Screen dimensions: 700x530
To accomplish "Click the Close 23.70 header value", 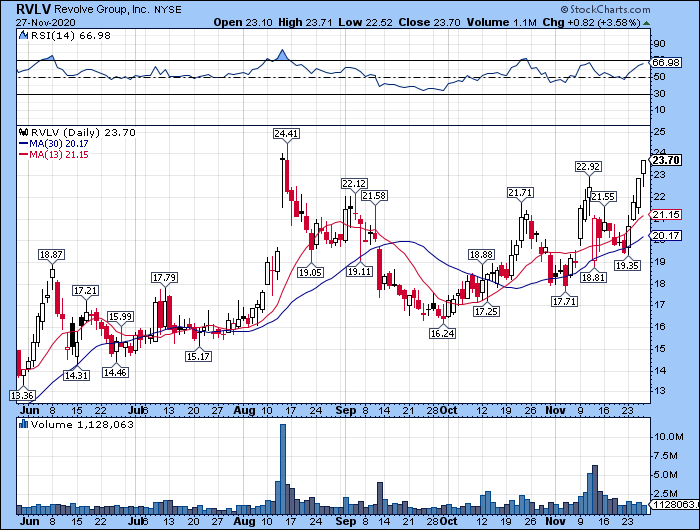I will click(x=429, y=22).
